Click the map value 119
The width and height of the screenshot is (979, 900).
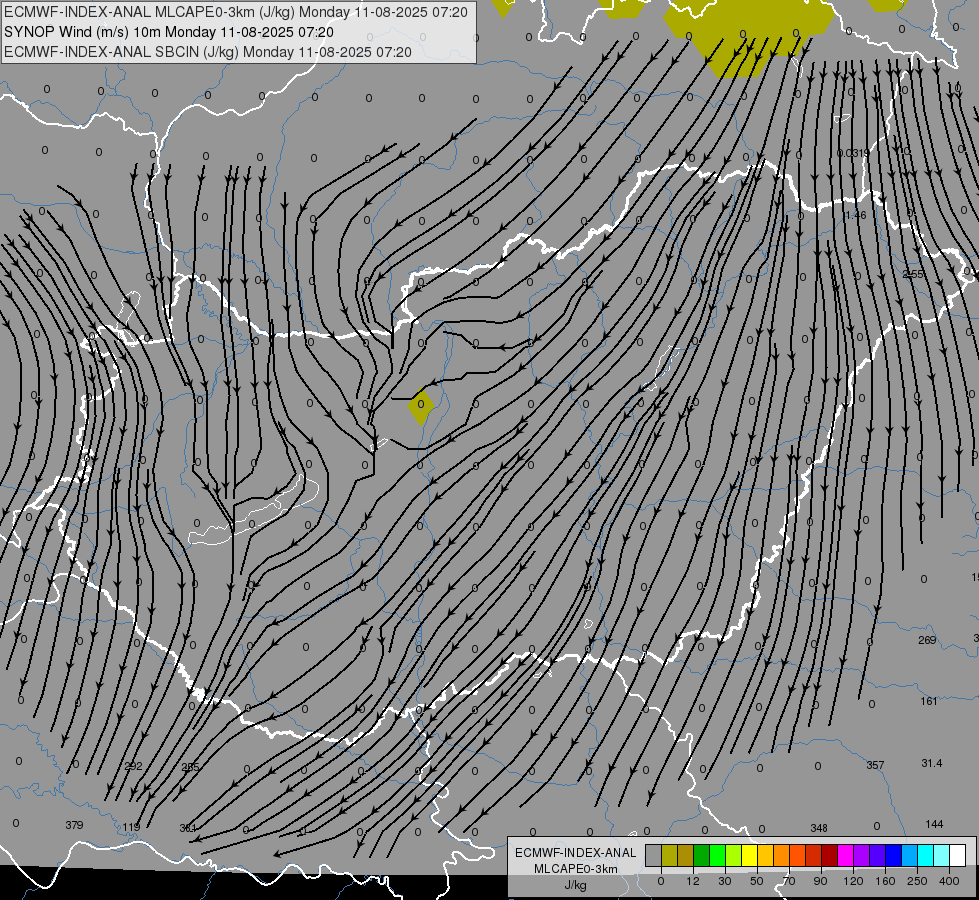point(130,827)
